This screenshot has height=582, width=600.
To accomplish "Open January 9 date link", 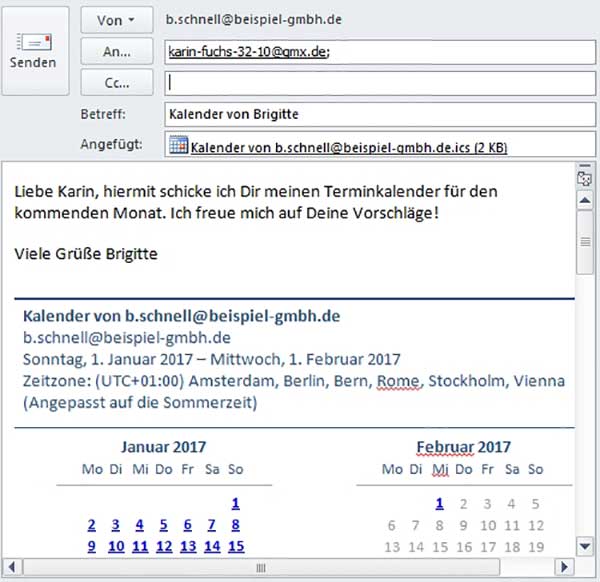I will click(x=91, y=546).
